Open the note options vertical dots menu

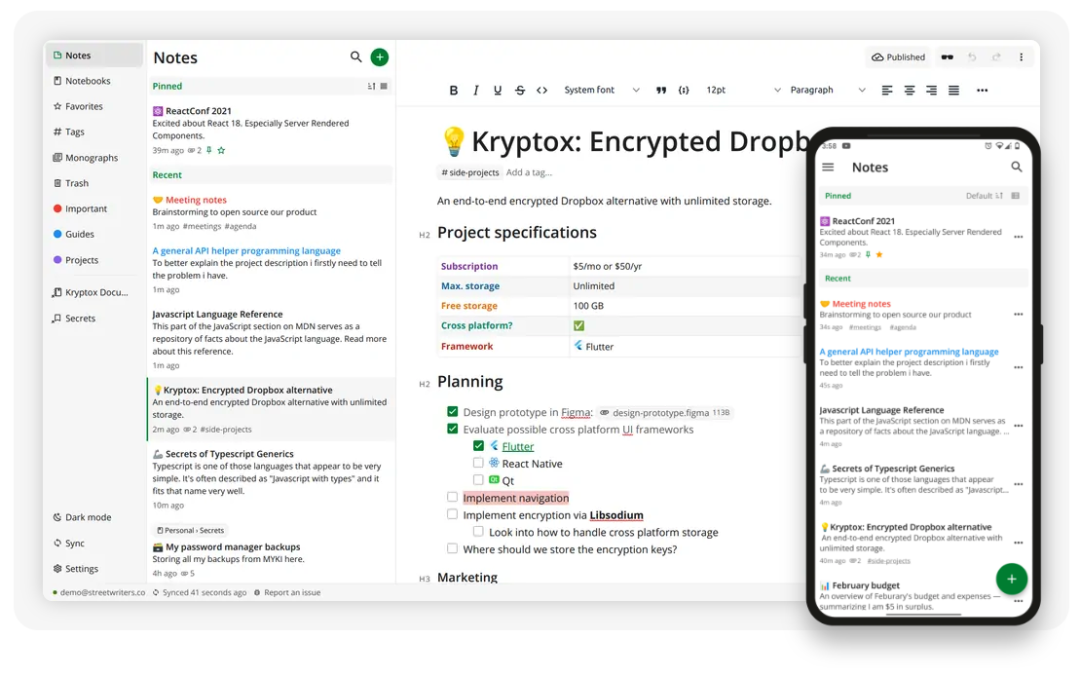click(x=1021, y=57)
